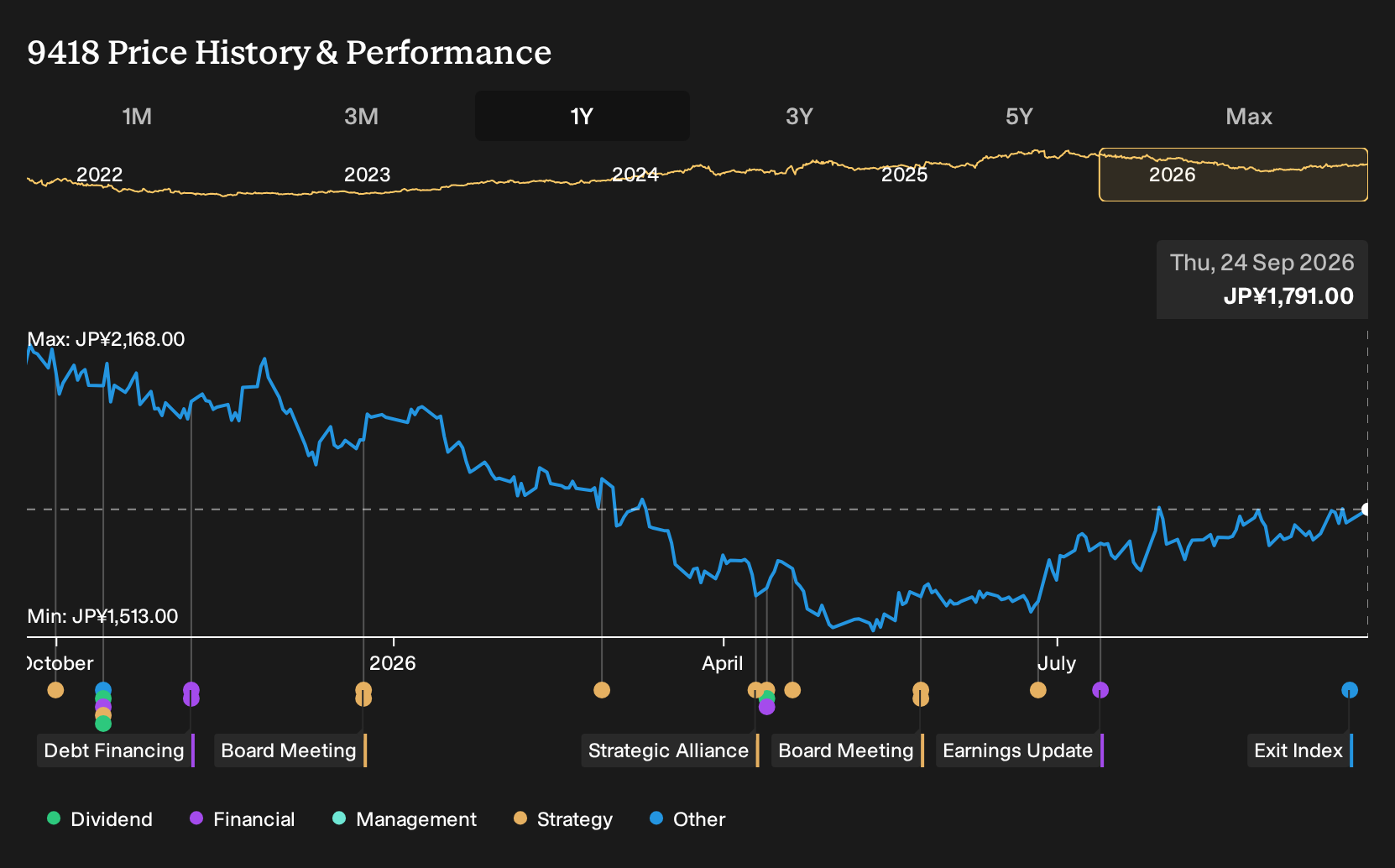Select the 1M time range tab
This screenshot has width=1395, height=868.
pyautogui.click(x=137, y=116)
